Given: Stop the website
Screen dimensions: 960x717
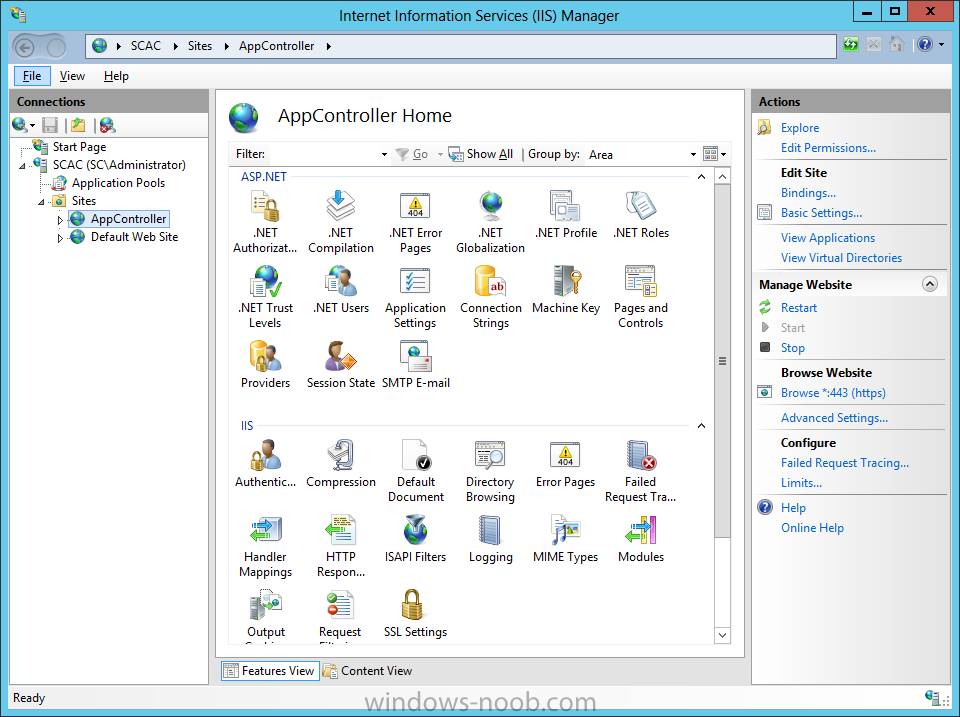Looking at the screenshot, I should 792,348.
